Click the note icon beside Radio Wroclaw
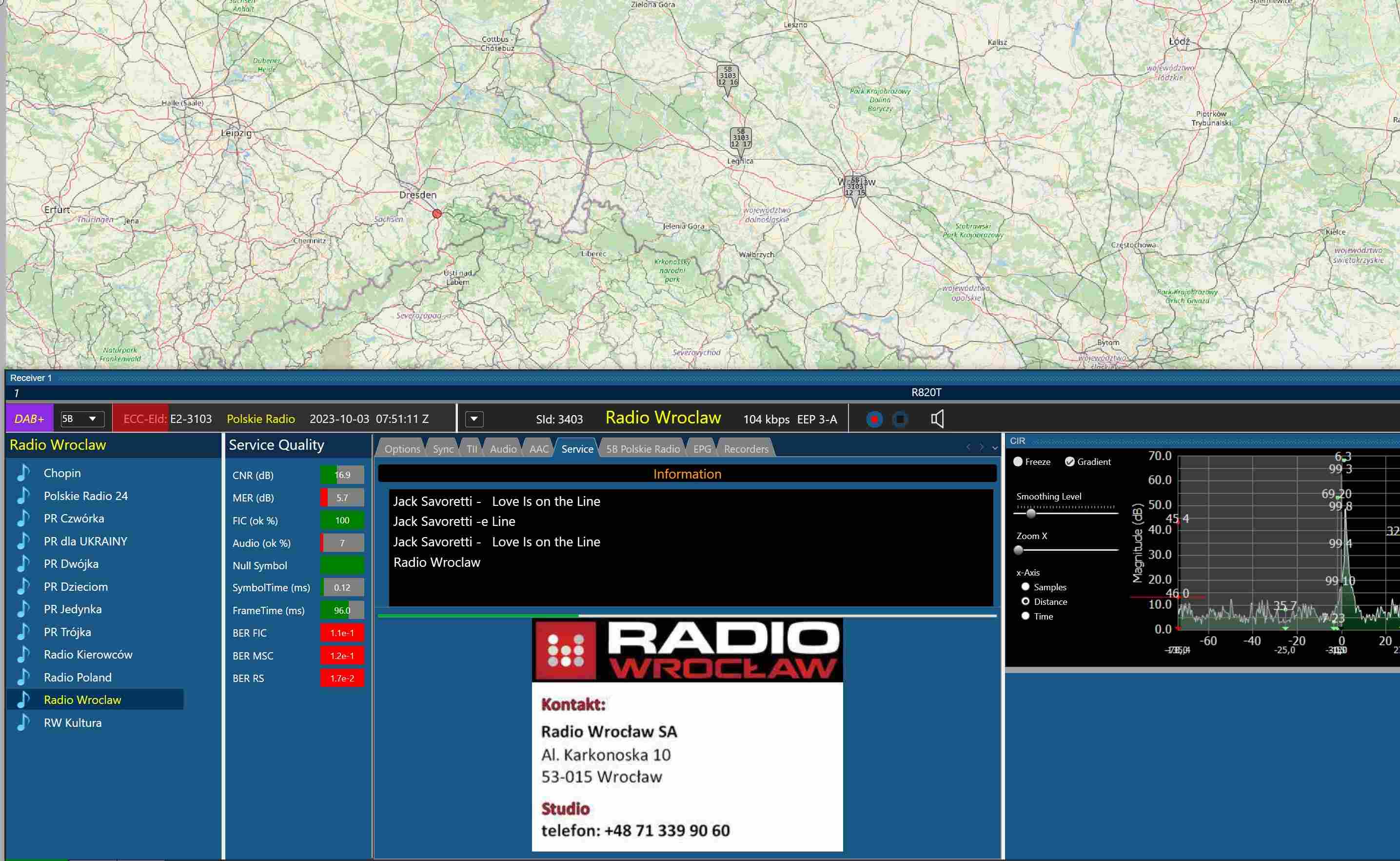Image resolution: width=1400 pixels, height=861 pixels. [23, 700]
